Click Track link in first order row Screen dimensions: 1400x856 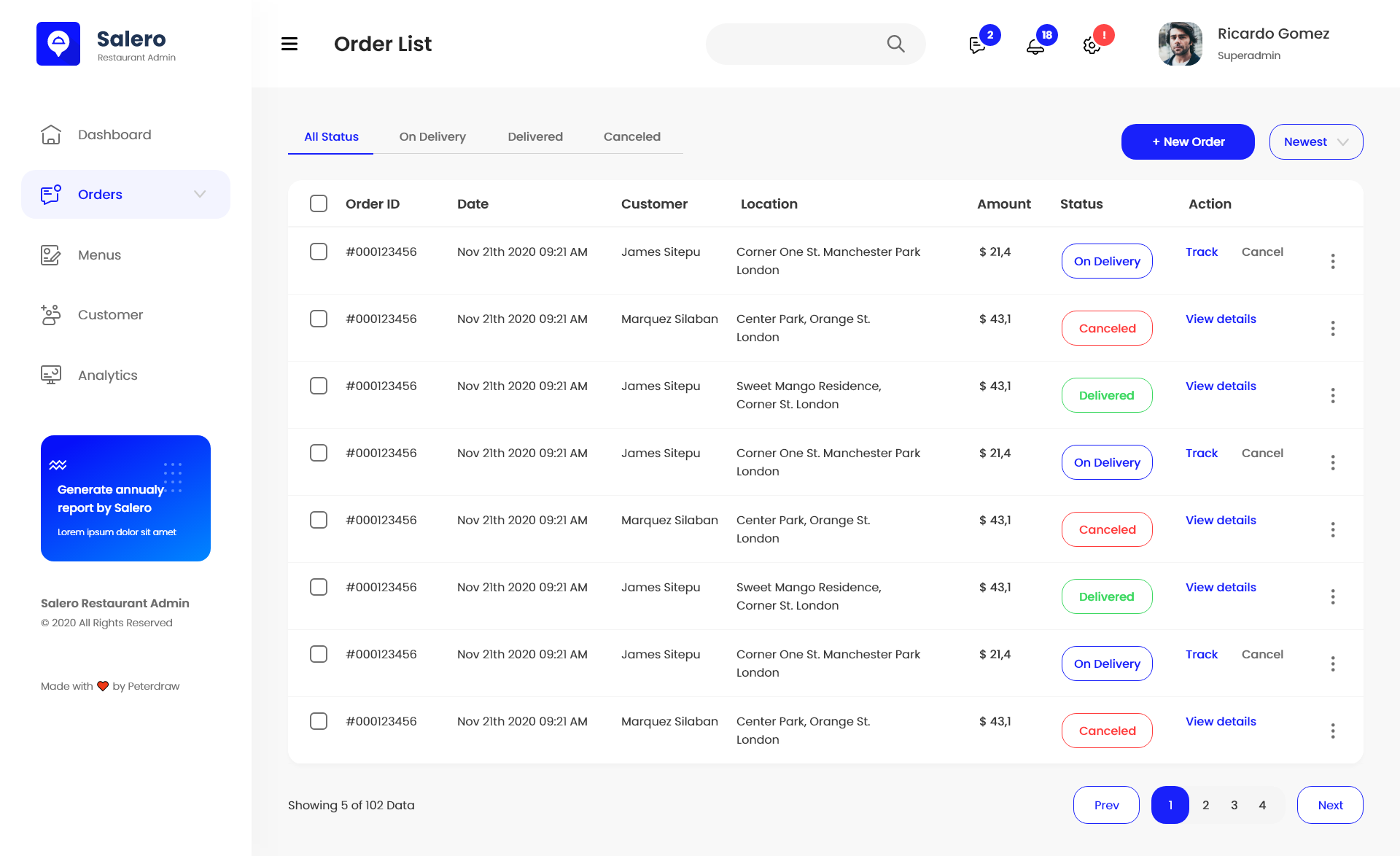click(x=1201, y=252)
